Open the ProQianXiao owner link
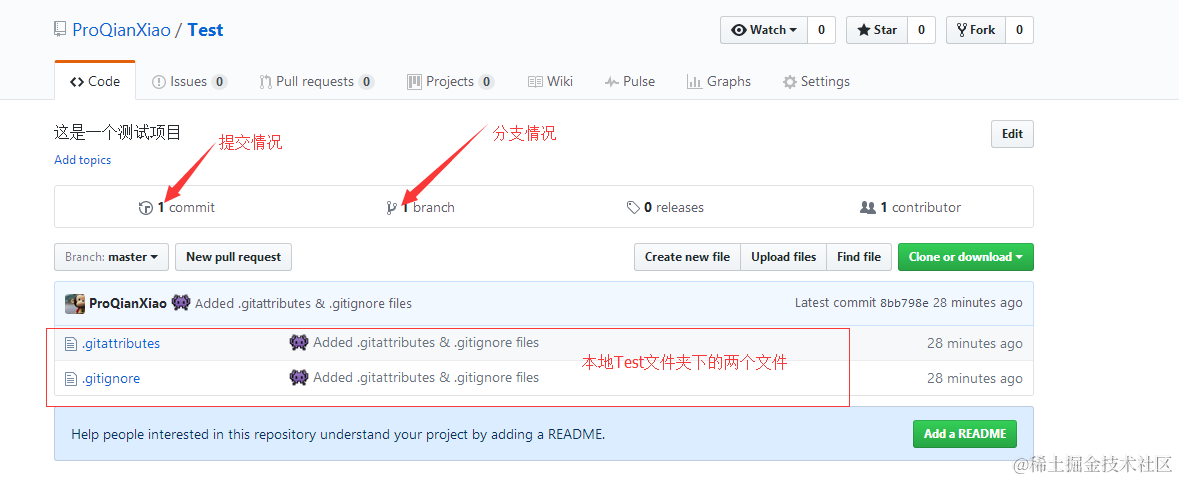Image resolution: width=1179 pixels, height=481 pixels. 121,30
